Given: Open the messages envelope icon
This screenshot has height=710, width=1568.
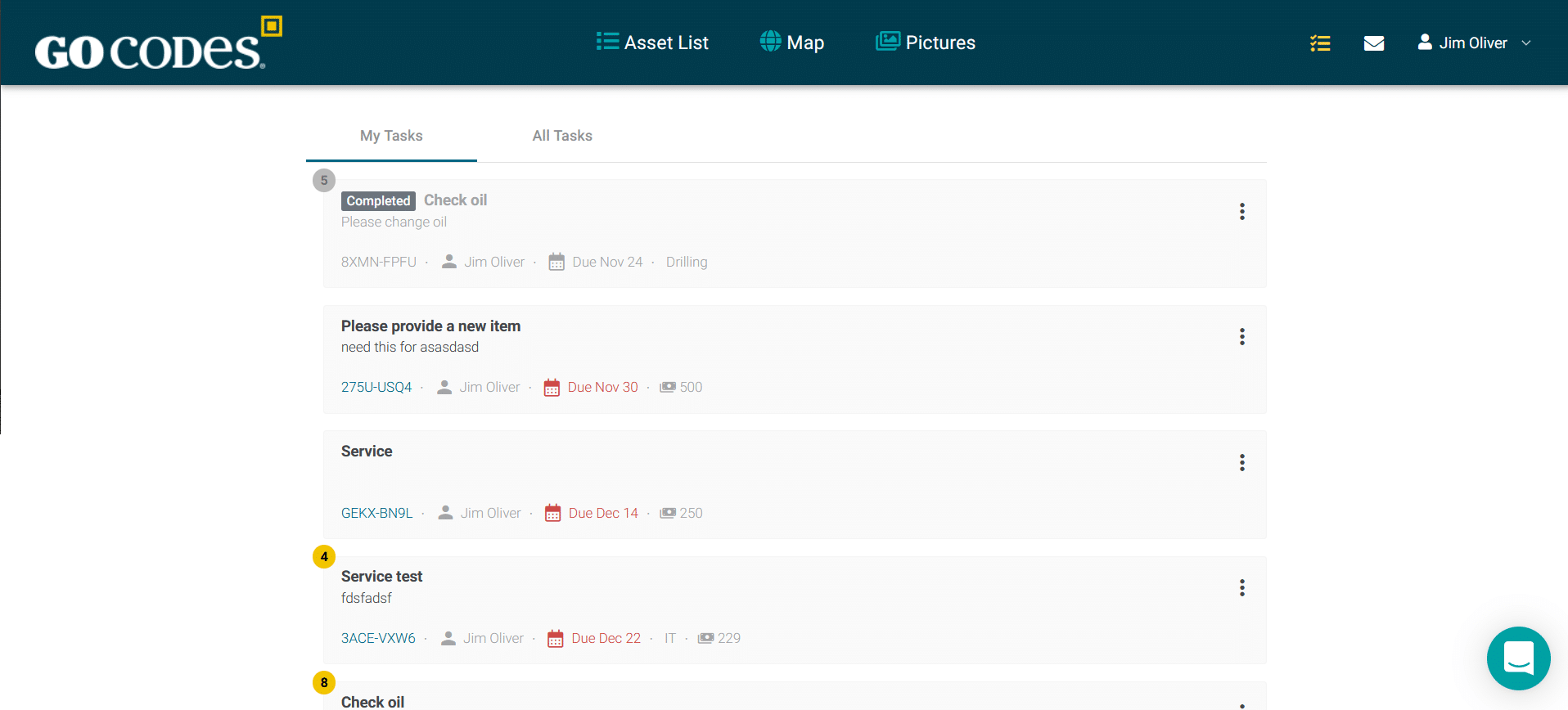Looking at the screenshot, I should [x=1374, y=43].
